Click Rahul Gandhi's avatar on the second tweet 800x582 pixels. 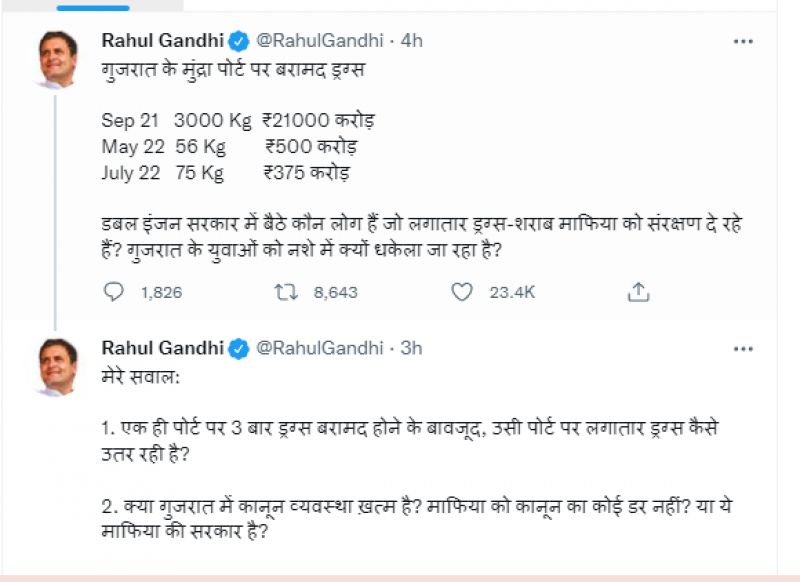58,366
